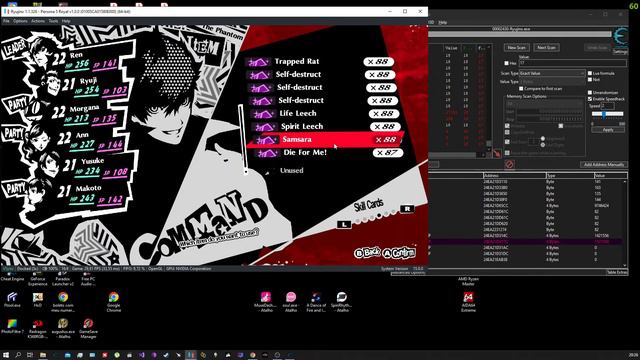Open the Value Type dropdown

[x=552, y=82]
